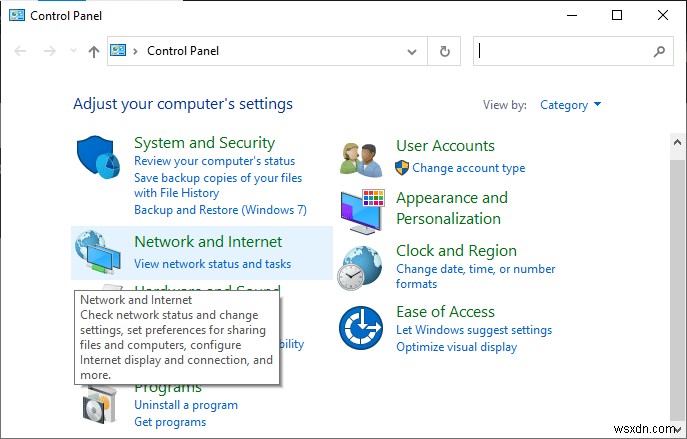Open the Ease of Access icon
Viewport: 687px width, 439px height.
click(x=360, y=327)
